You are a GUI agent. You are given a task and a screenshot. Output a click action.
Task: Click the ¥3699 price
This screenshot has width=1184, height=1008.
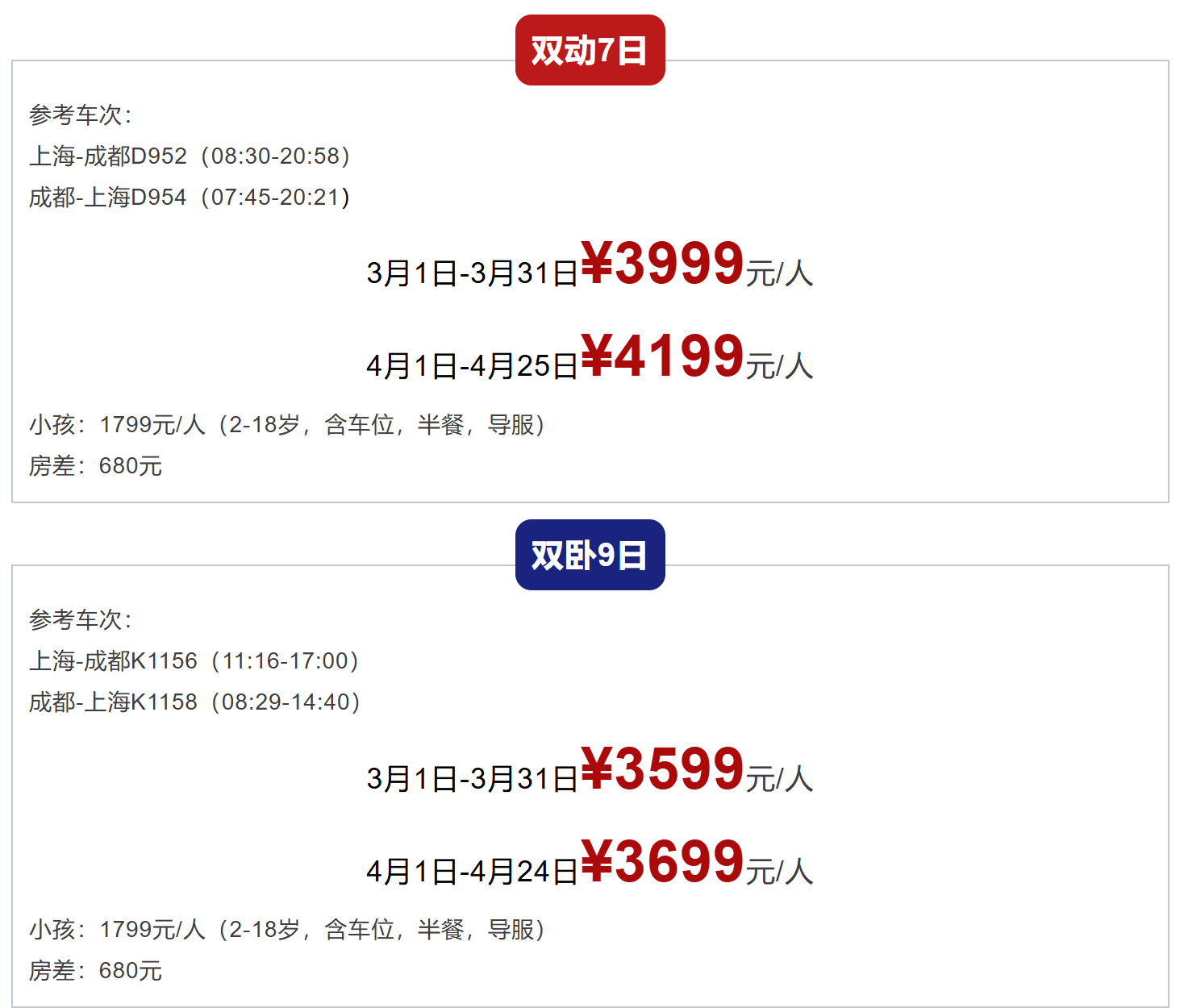click(661, 861)
